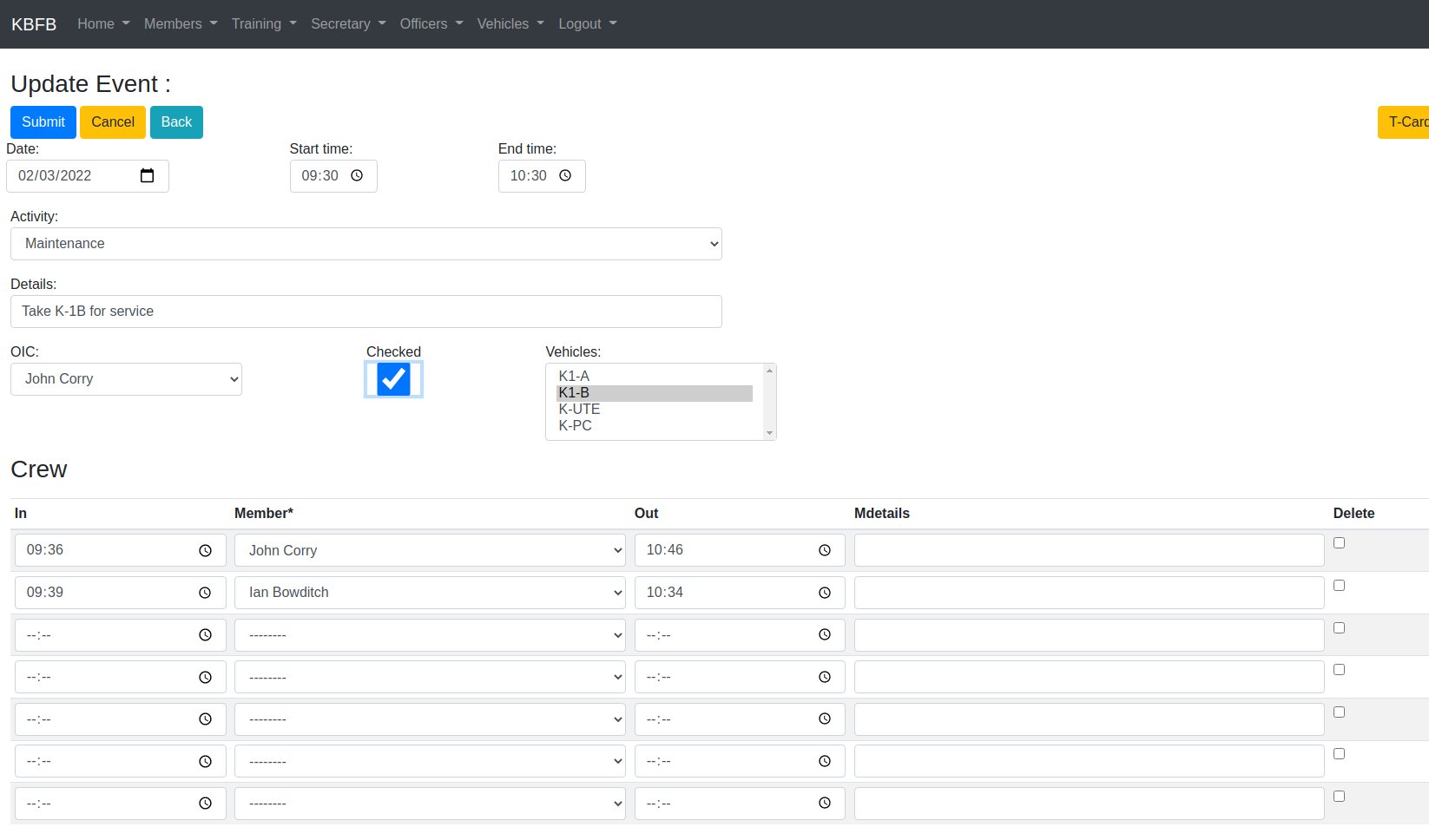The height and width of the screenshot is (840, 1429).
Task: Open In clock picker in last crew row
Action: click(206, 804)
